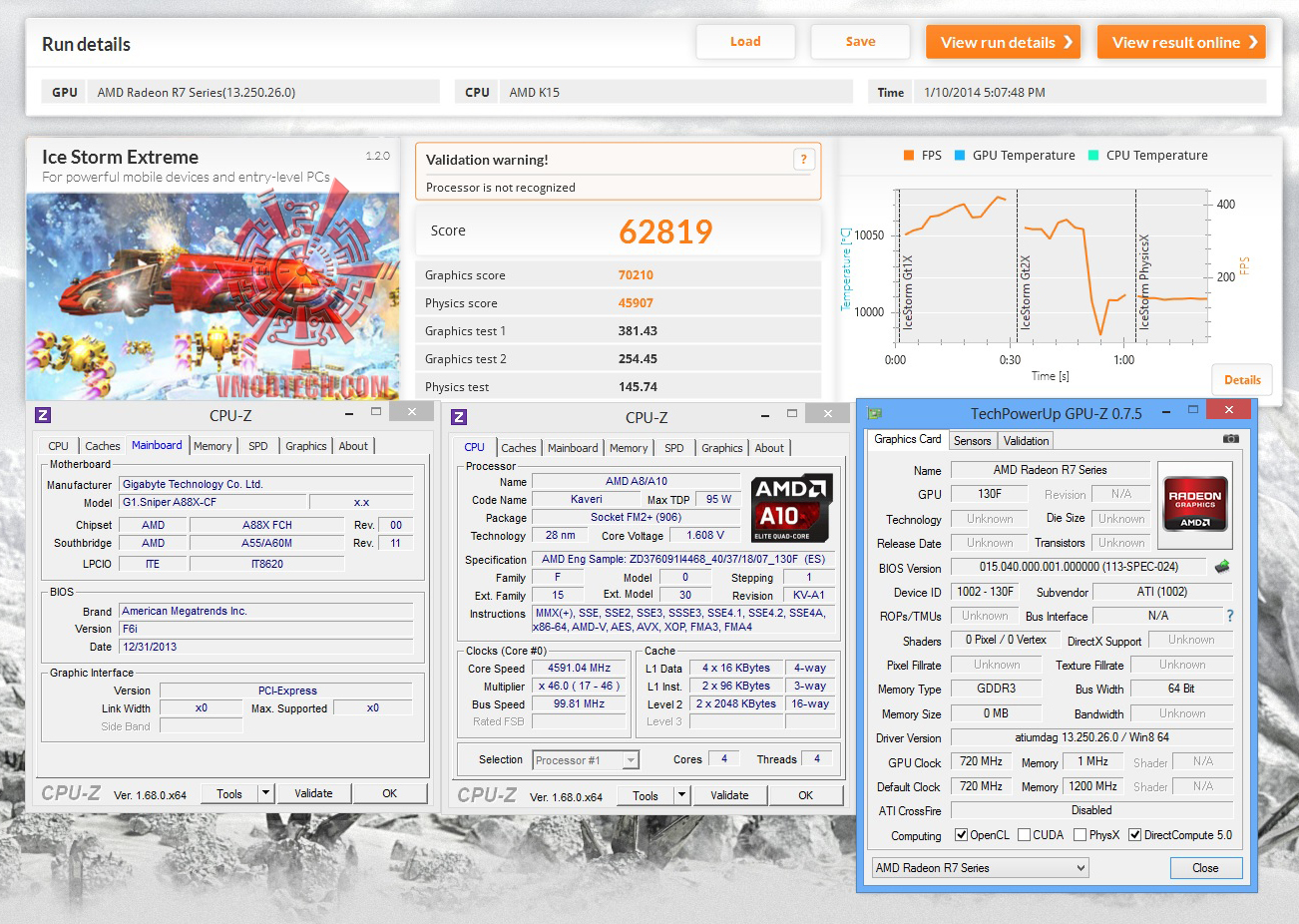Open the About tab in the CPU-Z Mainboard window

(x=353, y=446)
